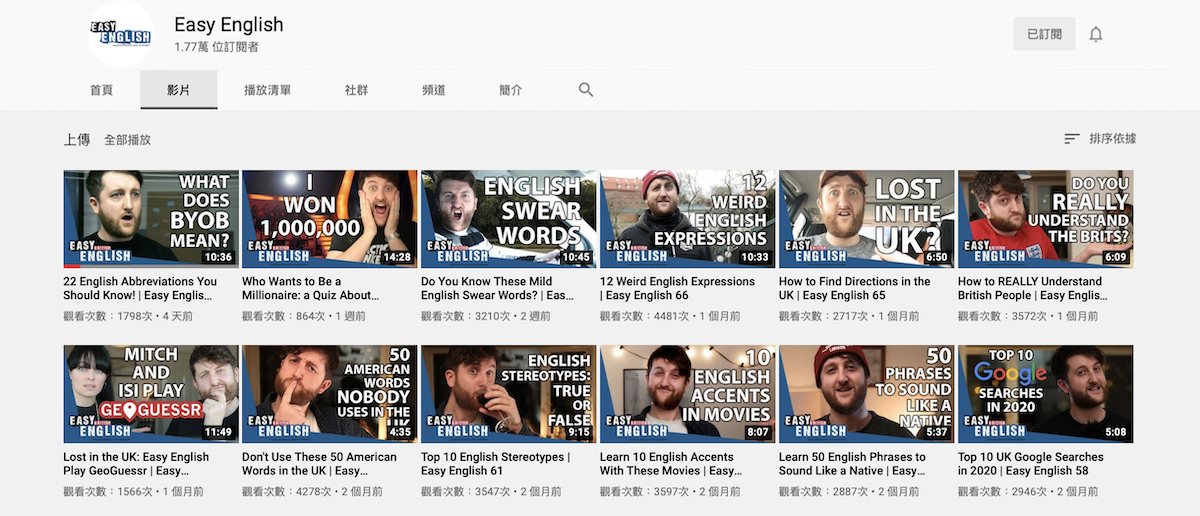Click view count 觀看次數：2887次 · 2 個月前
The image size is (1200, 516).
pos(849,491)
